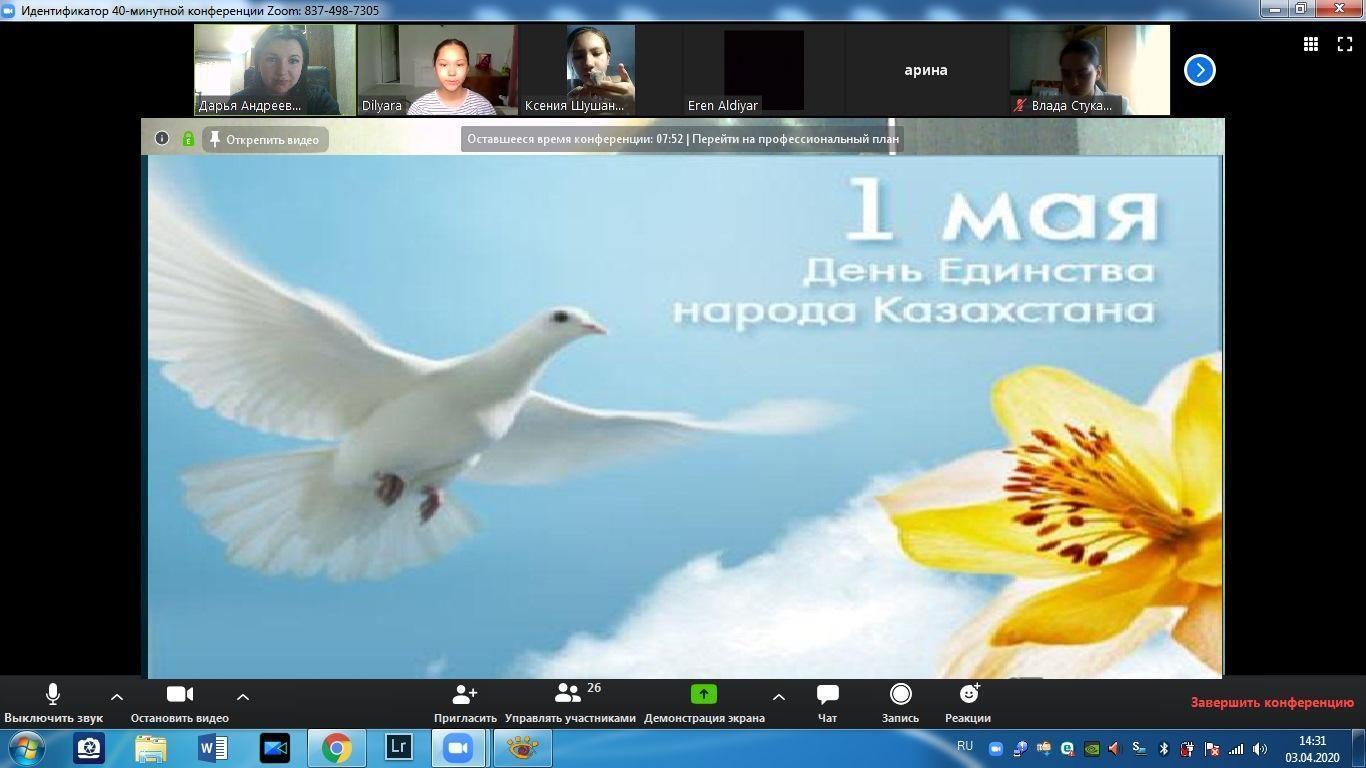1366x768 pixels.
Task: Expand screen share options arrow
Action: pyautogui.click(x=778, y=697)
